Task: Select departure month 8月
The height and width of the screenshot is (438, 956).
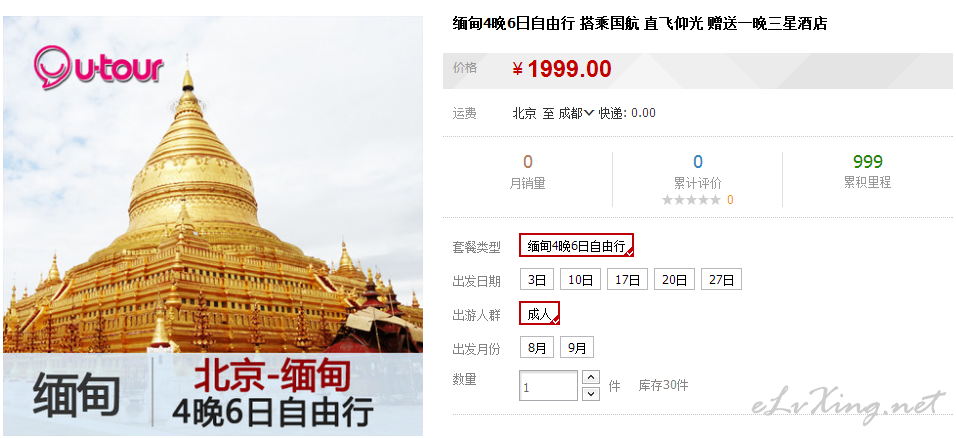Action: [x=537, y=348]
